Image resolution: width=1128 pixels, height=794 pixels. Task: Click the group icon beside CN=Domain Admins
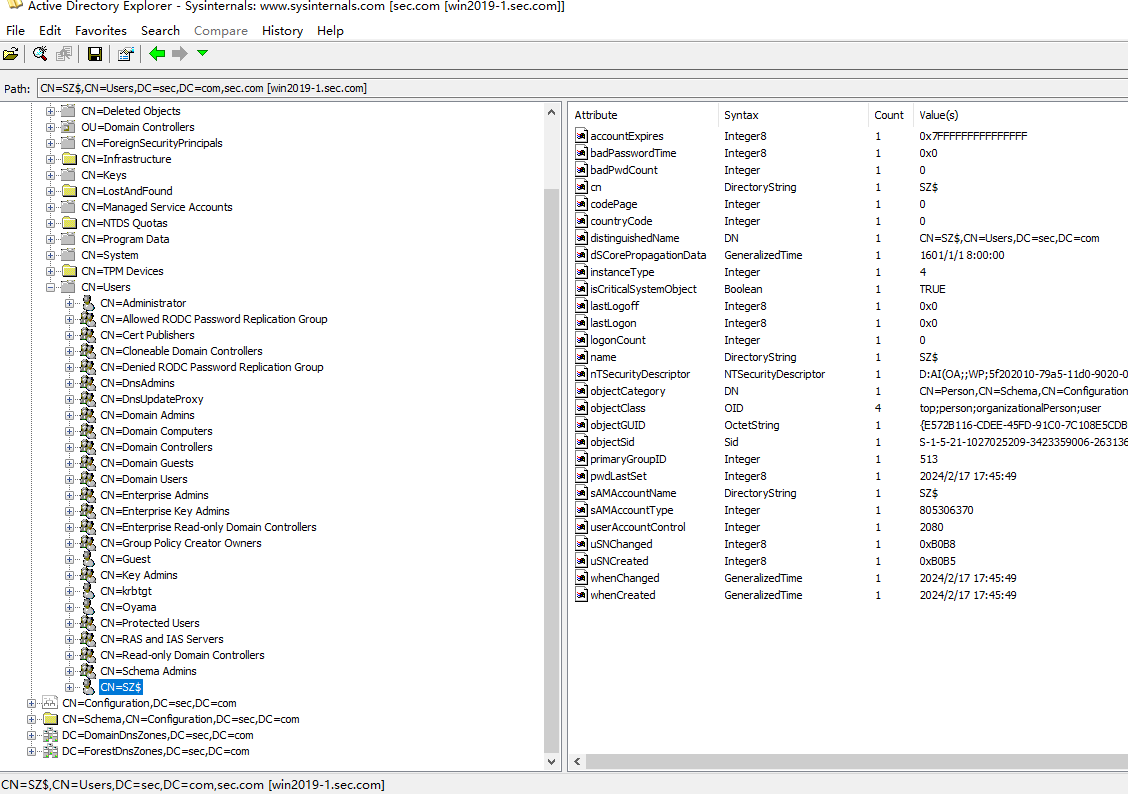[x=88, y=415]
